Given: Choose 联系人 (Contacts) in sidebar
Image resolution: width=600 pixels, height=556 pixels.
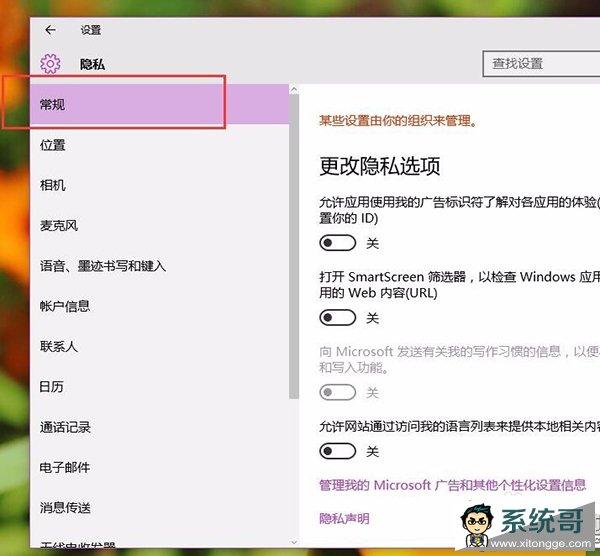Looking at the screenshot, I should [x=59, y=347].
